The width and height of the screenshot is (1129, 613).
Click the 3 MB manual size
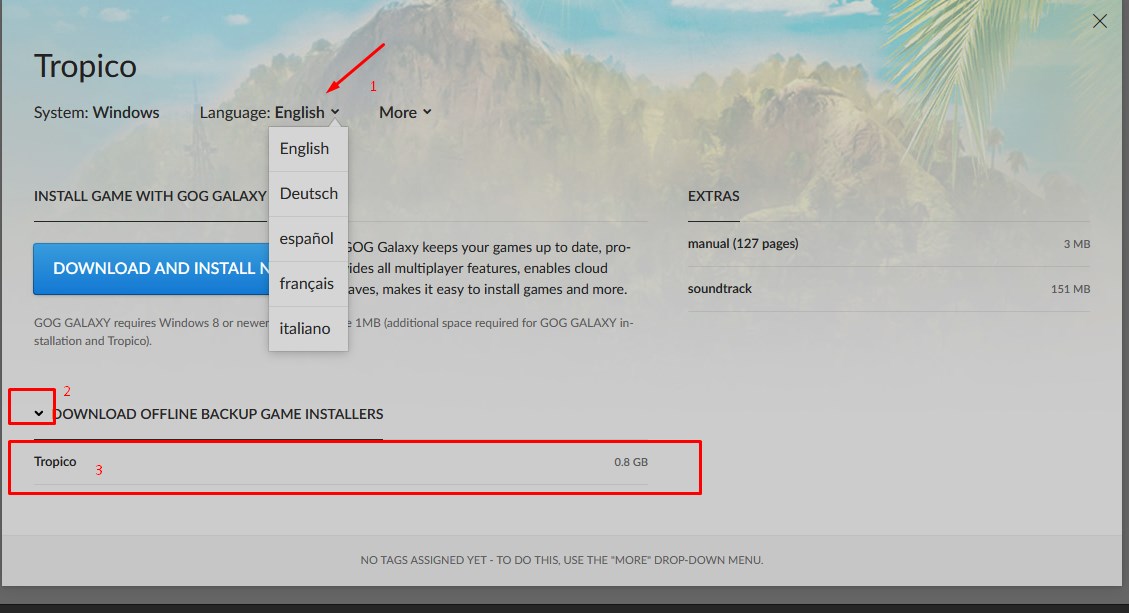1076,244
